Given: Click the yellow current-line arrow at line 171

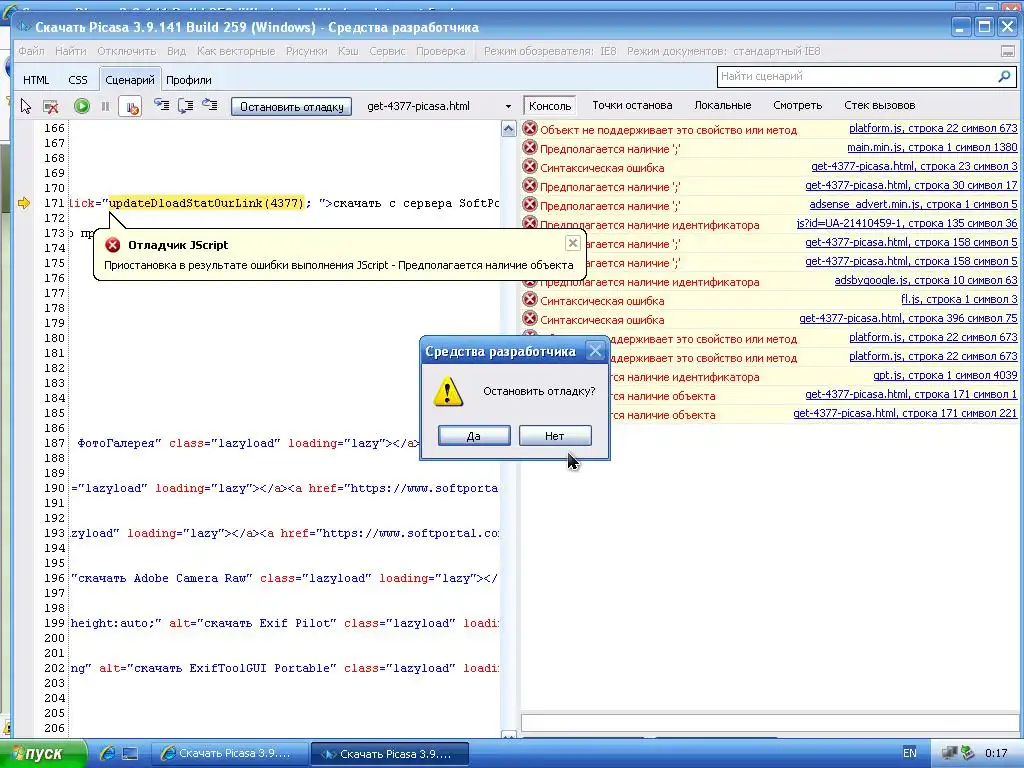Looking at the screenshot, I should pyautogui.click(x=24, y=203).
